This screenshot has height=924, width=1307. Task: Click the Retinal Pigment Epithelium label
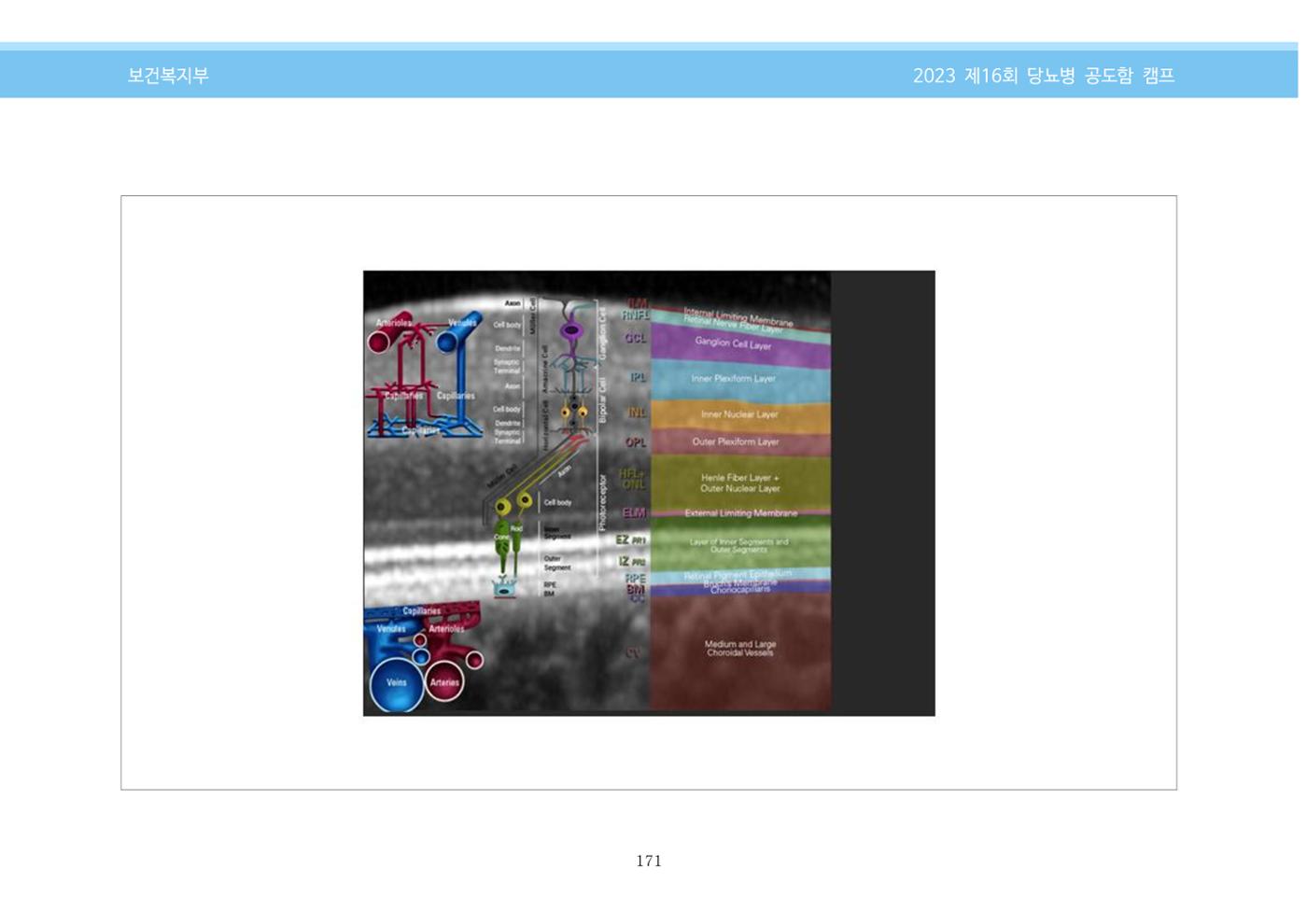(738, 575)
